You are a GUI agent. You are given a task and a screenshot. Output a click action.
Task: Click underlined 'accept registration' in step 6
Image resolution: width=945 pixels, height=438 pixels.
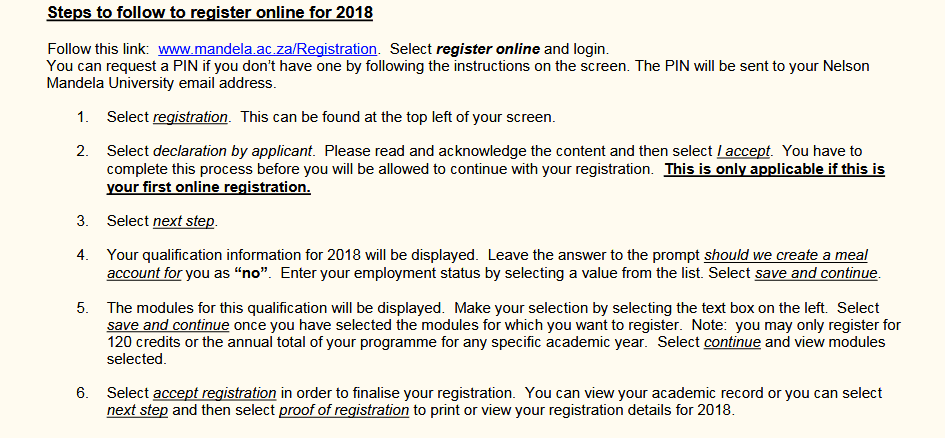pos(214,393)
